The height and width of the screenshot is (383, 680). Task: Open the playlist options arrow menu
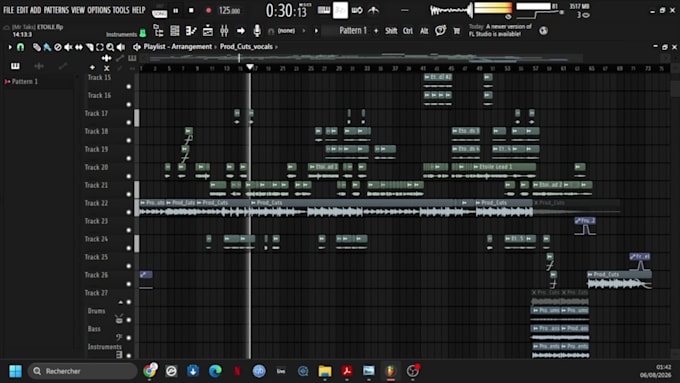click(x=10, y=47)
